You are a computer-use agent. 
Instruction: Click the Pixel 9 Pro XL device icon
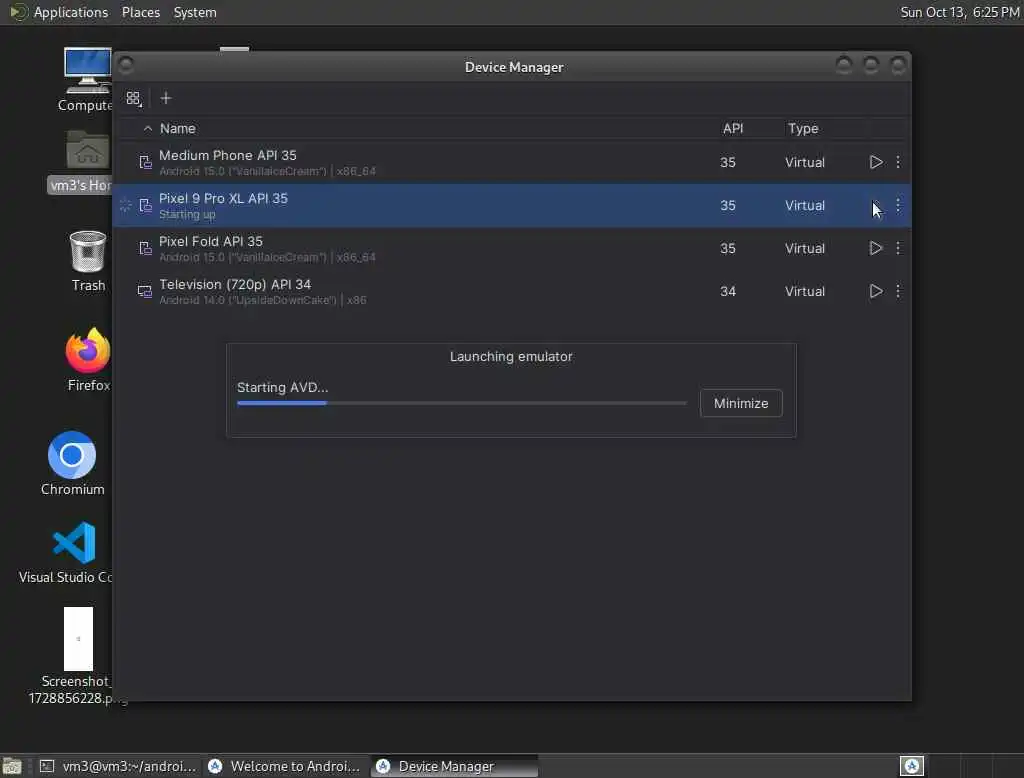click(145, 206)
